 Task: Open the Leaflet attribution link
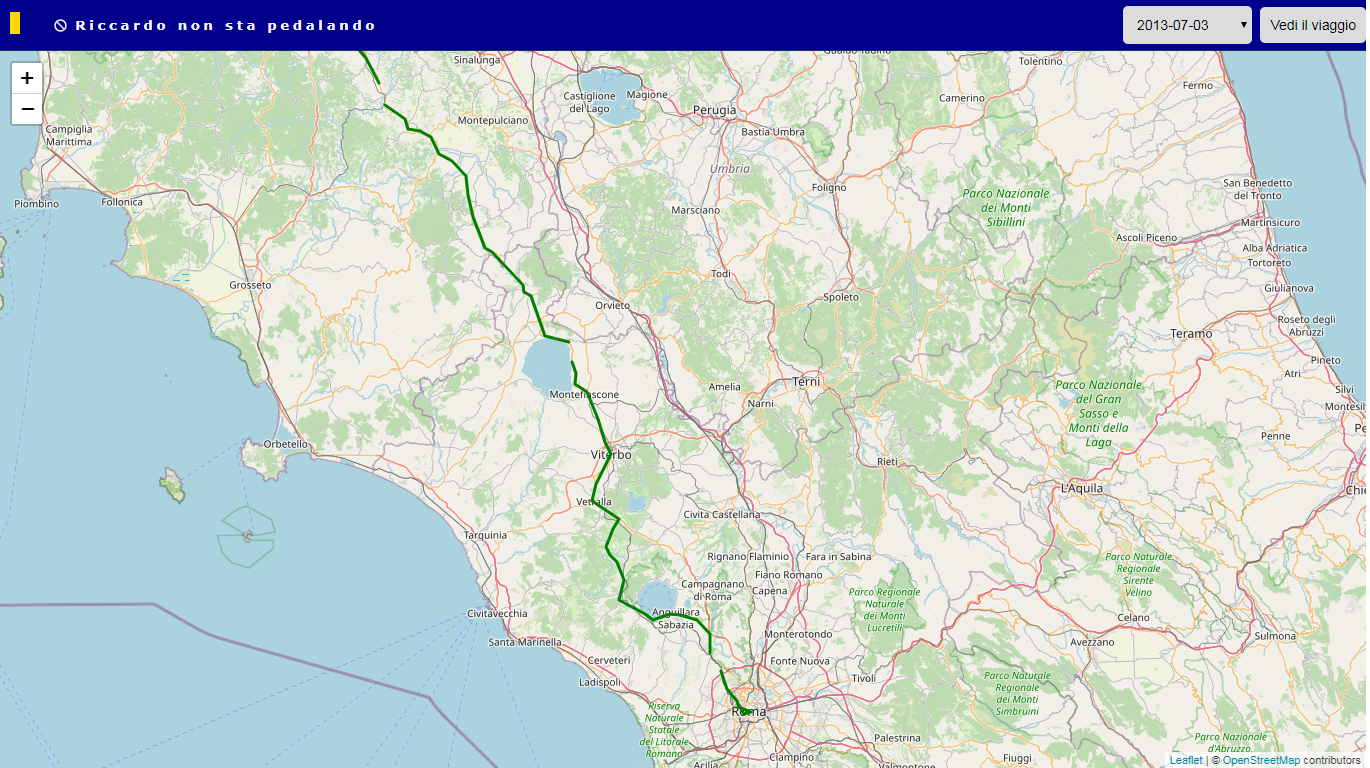tap(1186, 761)
